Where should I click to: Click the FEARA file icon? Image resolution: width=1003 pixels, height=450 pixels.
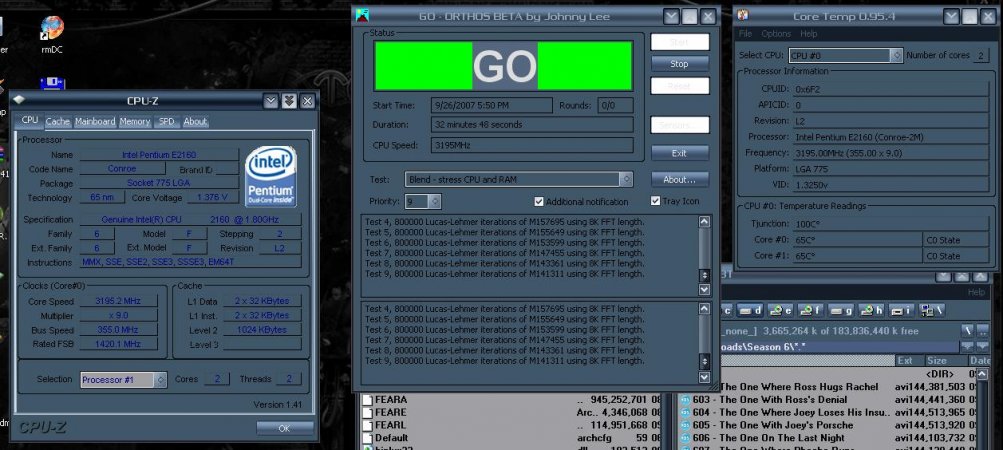(367, 400)
